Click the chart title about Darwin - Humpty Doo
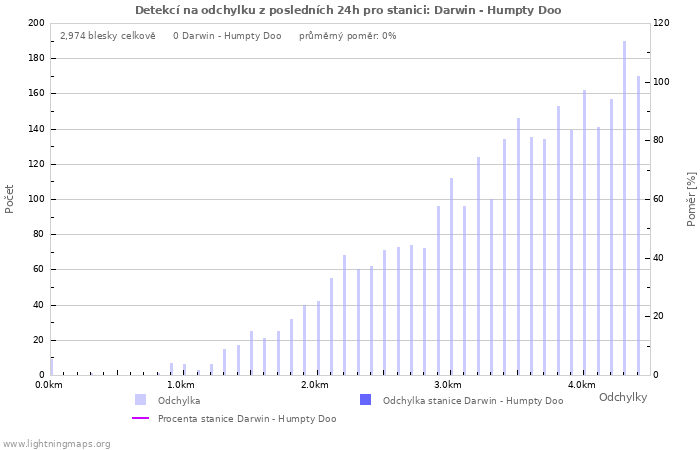This screenshot has width=700, height=450. [348, 10]
